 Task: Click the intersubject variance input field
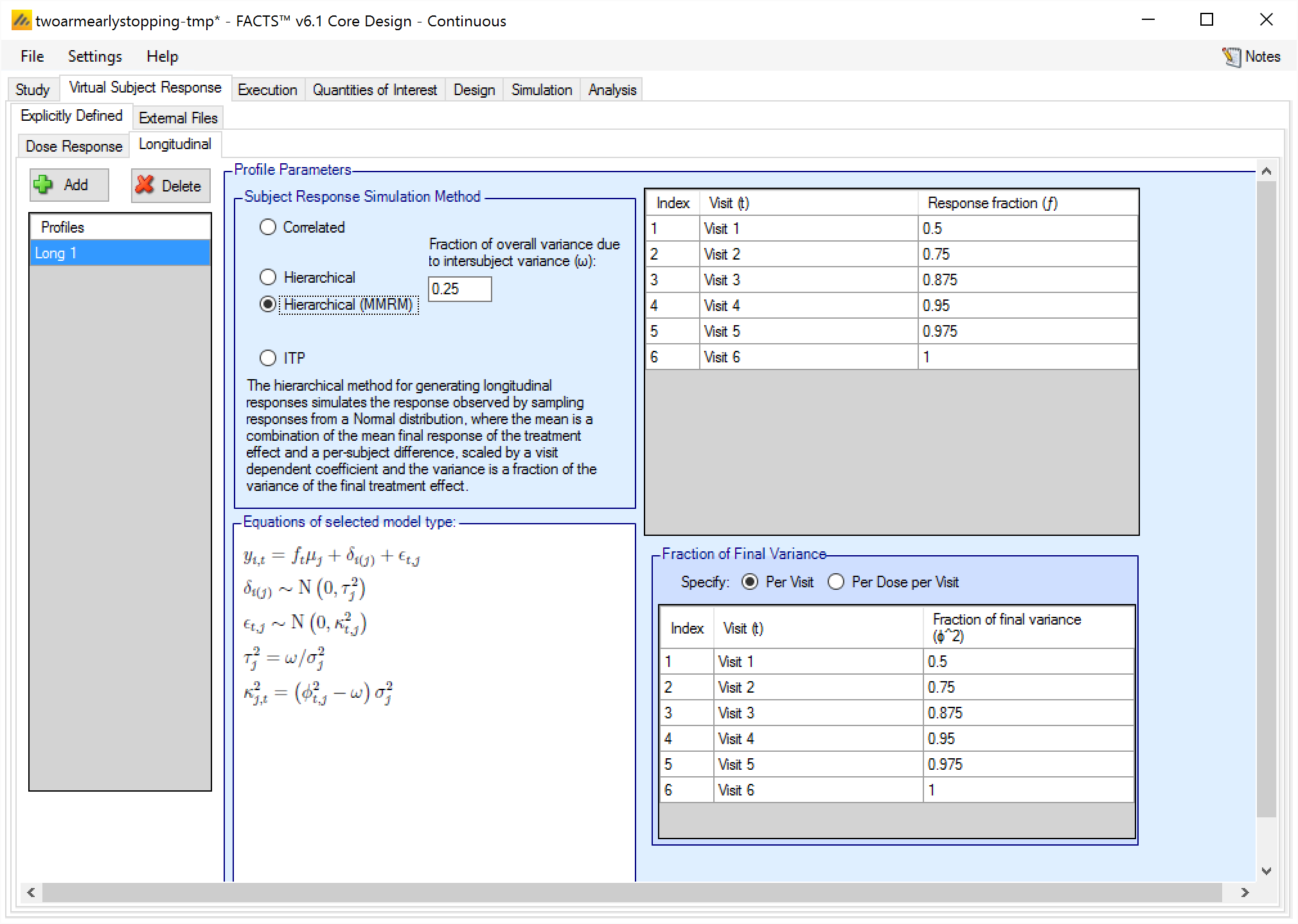[x=459, y=289]
